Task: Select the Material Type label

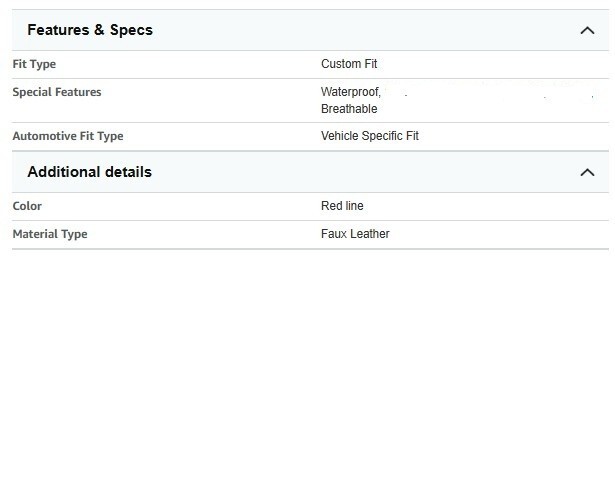Action: click(x=50, y=234)
